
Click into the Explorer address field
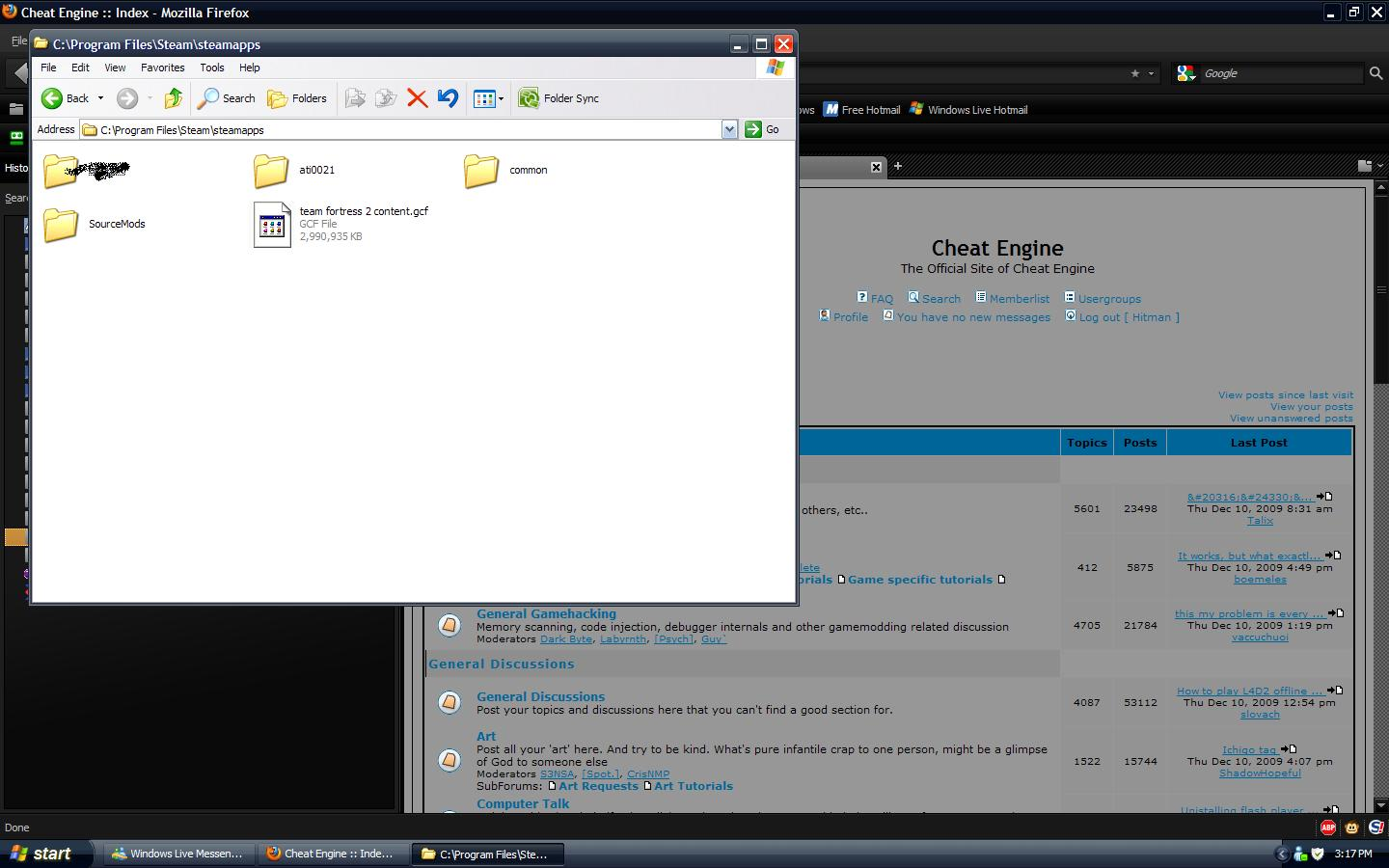(x=401, y=129)
